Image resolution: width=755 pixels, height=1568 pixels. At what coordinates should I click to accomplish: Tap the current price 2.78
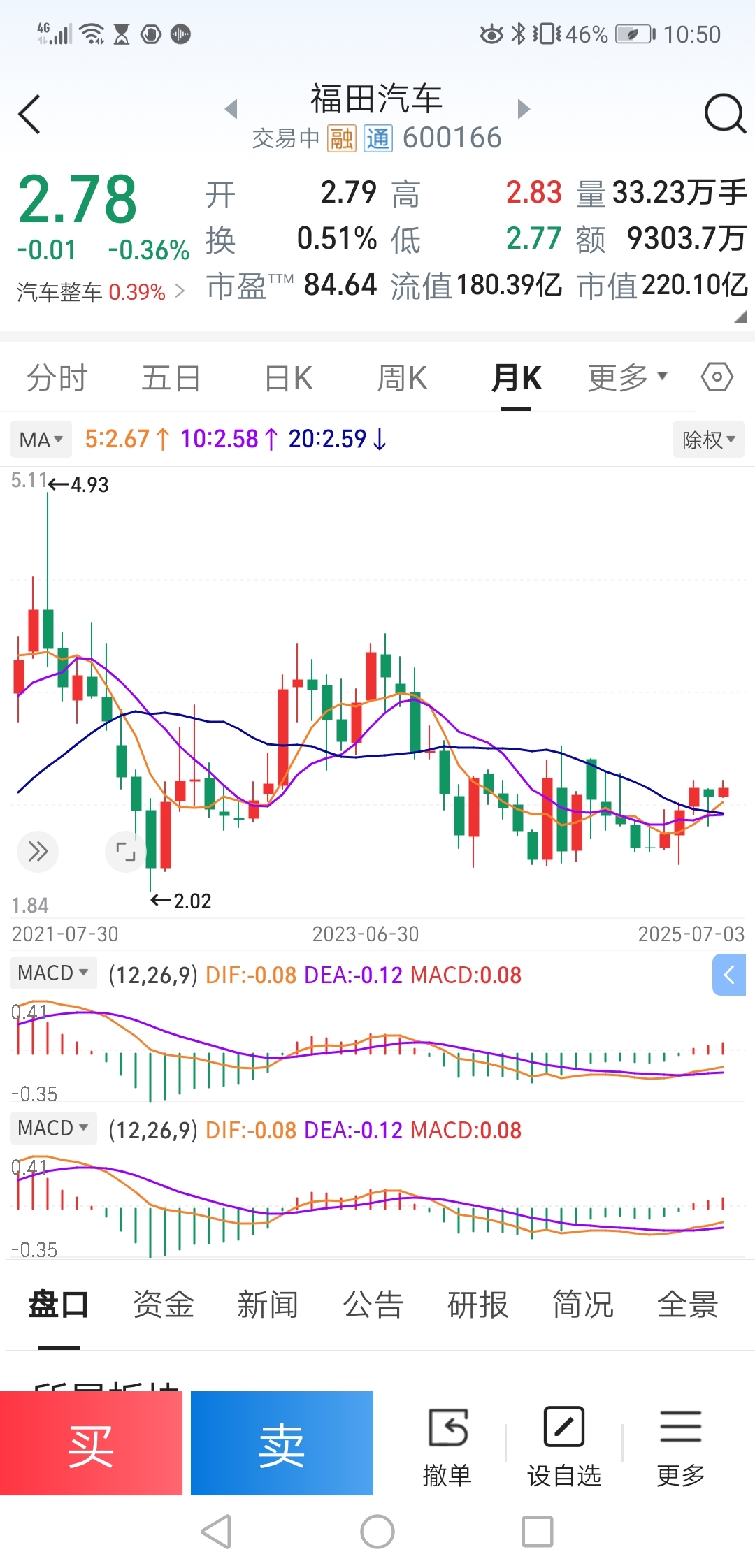(77, 200)
